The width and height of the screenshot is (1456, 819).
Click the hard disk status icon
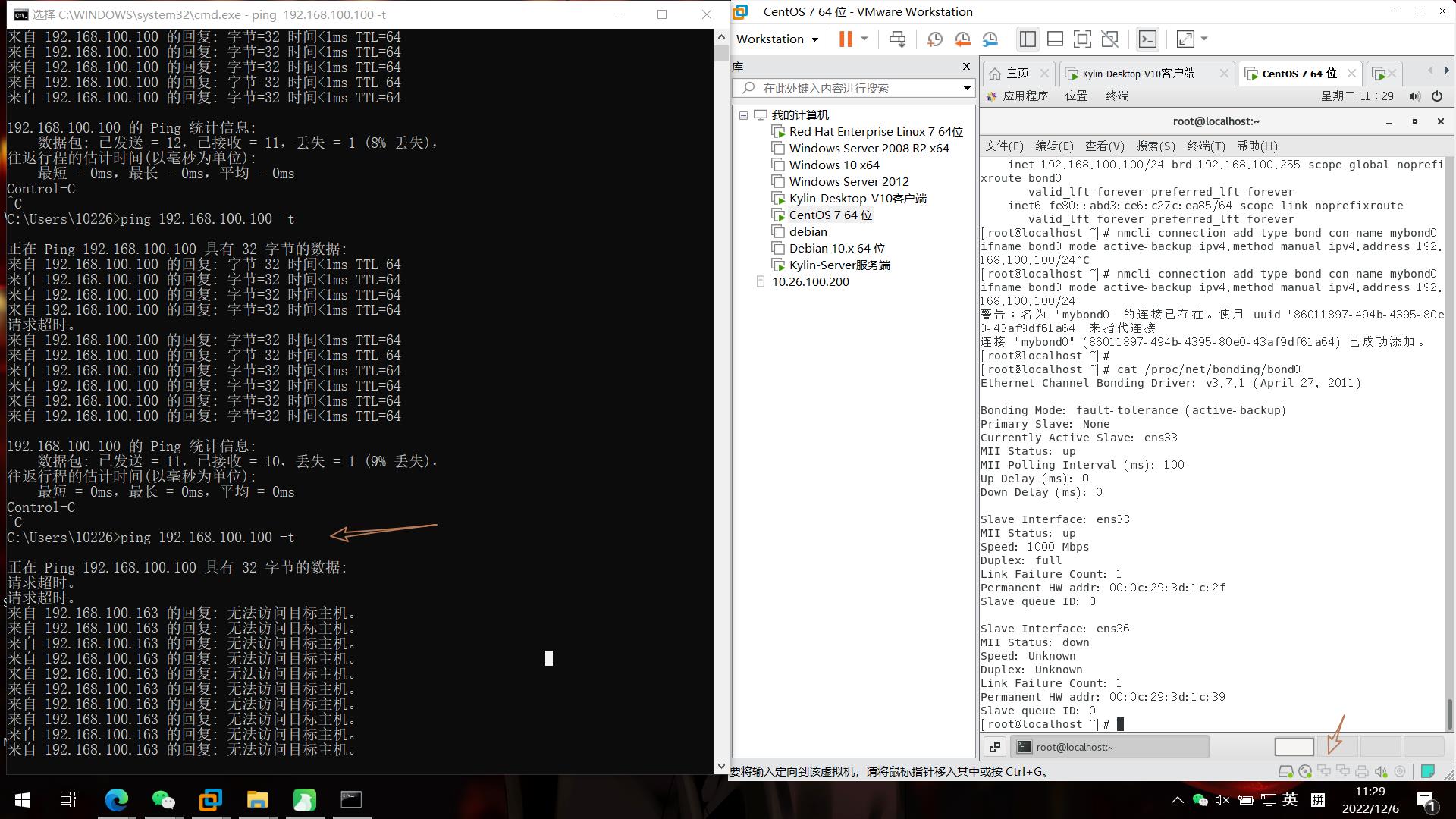point(1285,771)
